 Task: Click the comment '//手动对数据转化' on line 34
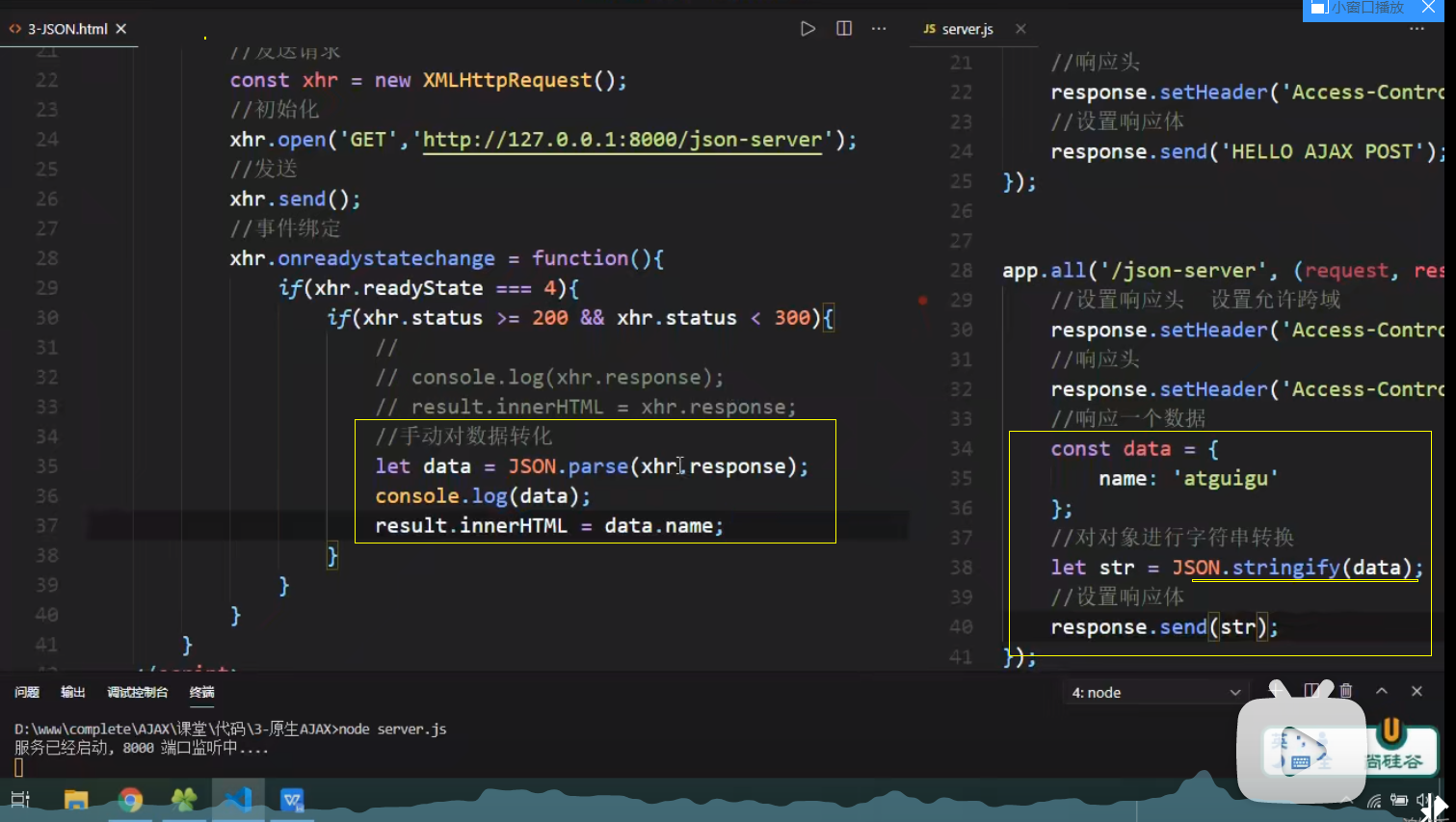463,437
